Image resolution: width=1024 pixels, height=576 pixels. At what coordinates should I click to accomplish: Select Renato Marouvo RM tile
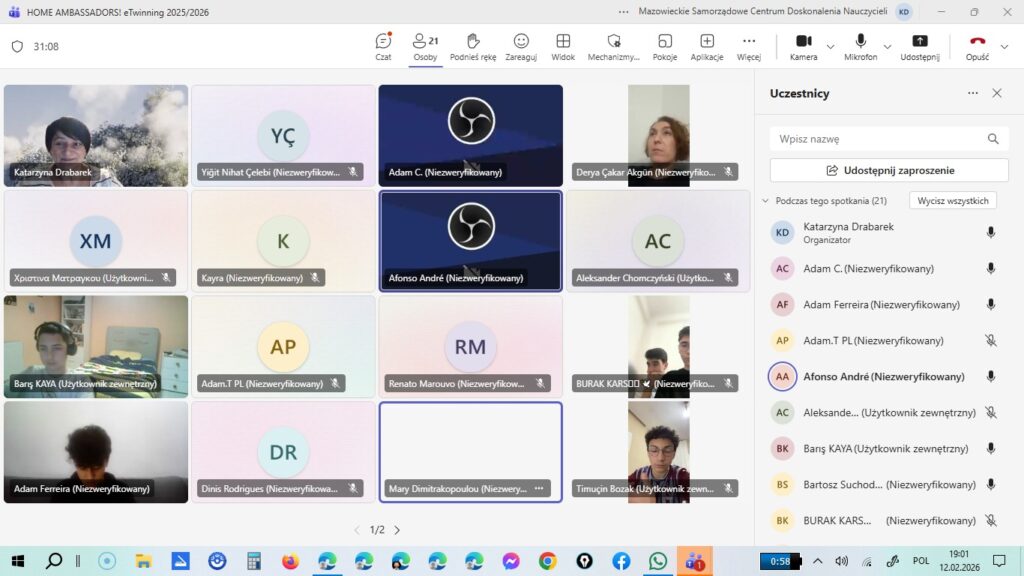[471, 347]
